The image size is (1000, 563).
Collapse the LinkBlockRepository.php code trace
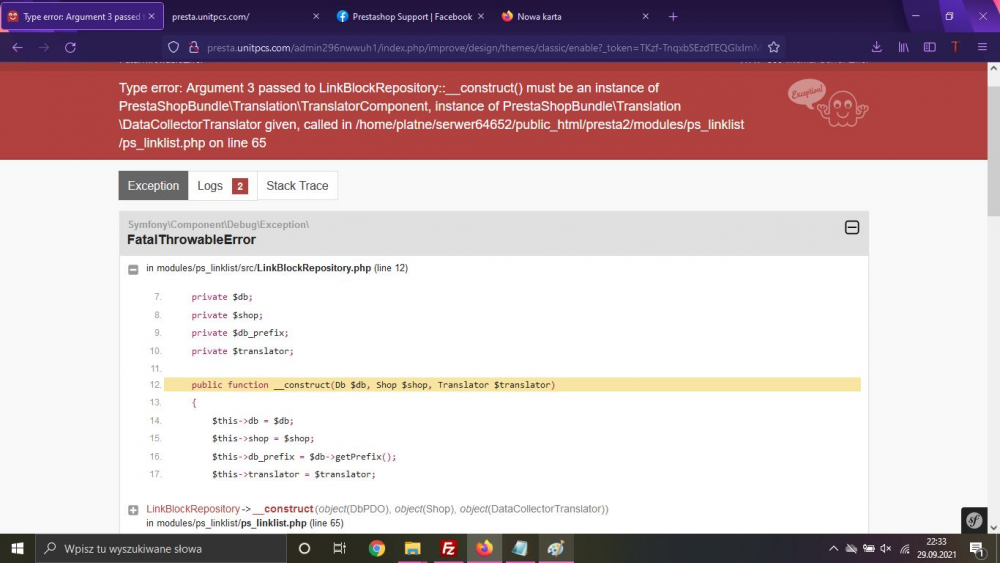pos(133,269)
